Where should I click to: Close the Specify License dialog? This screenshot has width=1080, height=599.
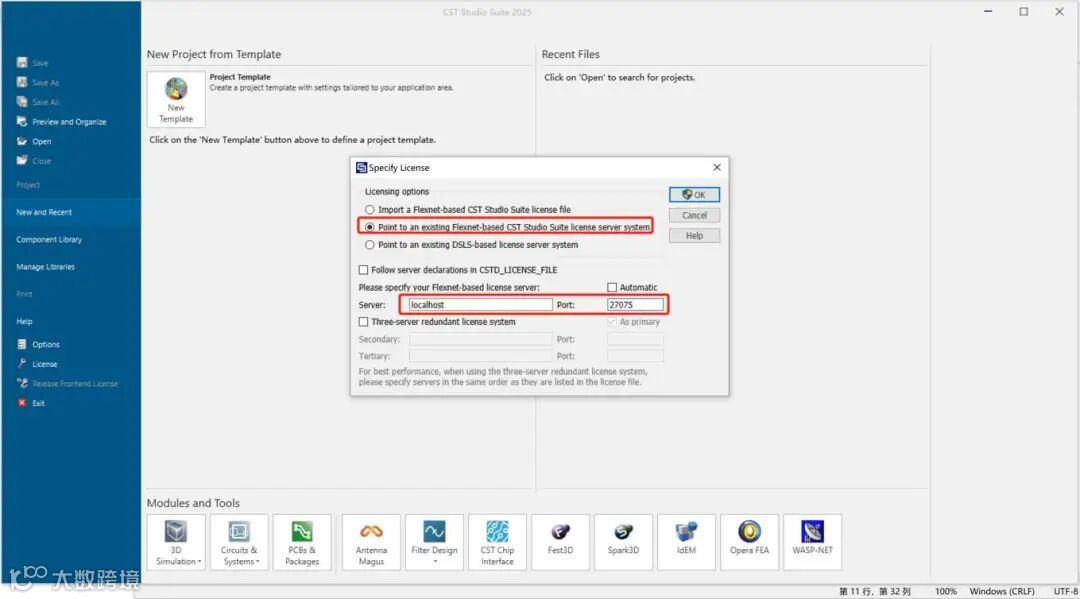(717, 167)
